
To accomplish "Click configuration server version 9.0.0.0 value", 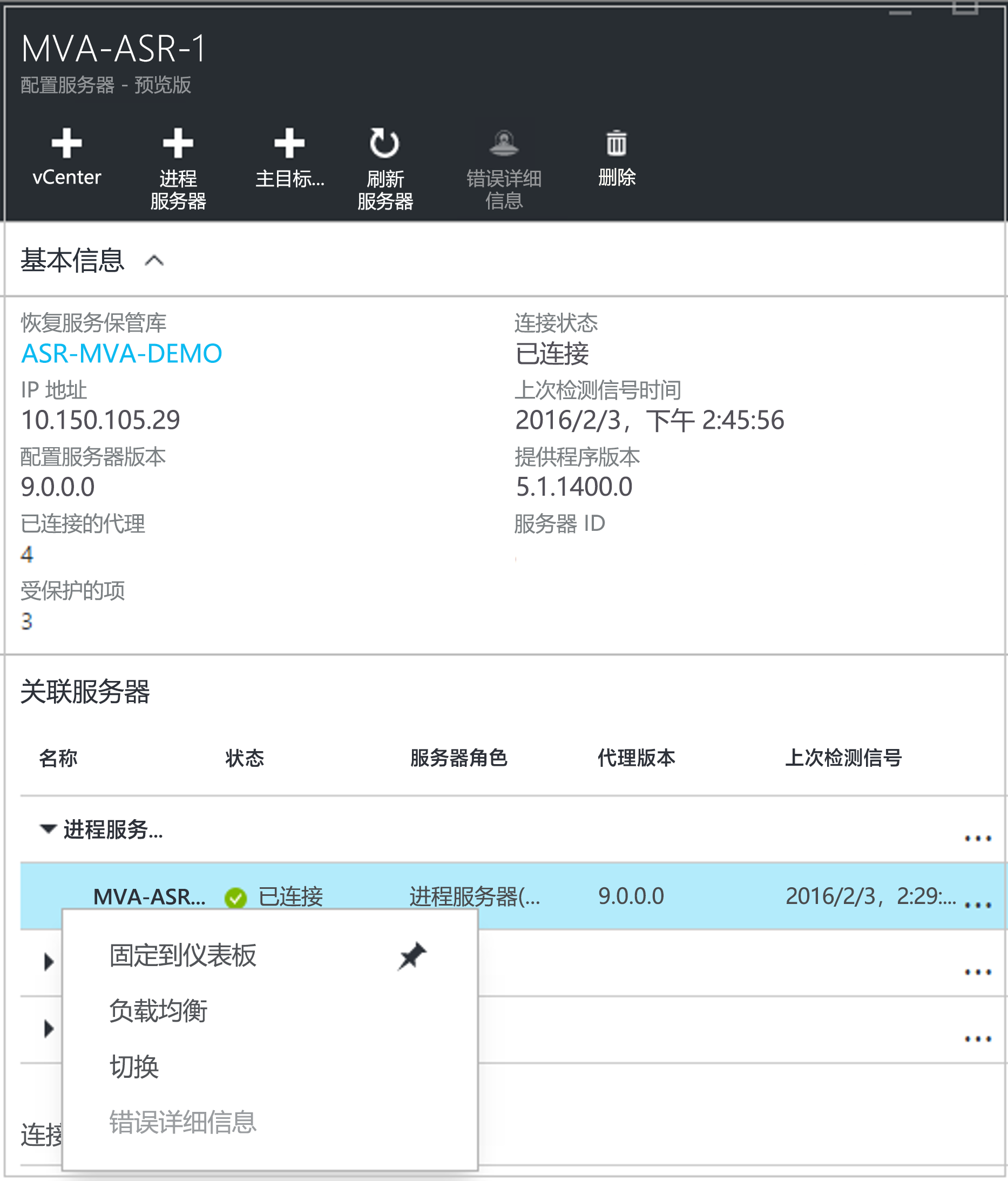I will pyautogui.click(x=58, y=487).
